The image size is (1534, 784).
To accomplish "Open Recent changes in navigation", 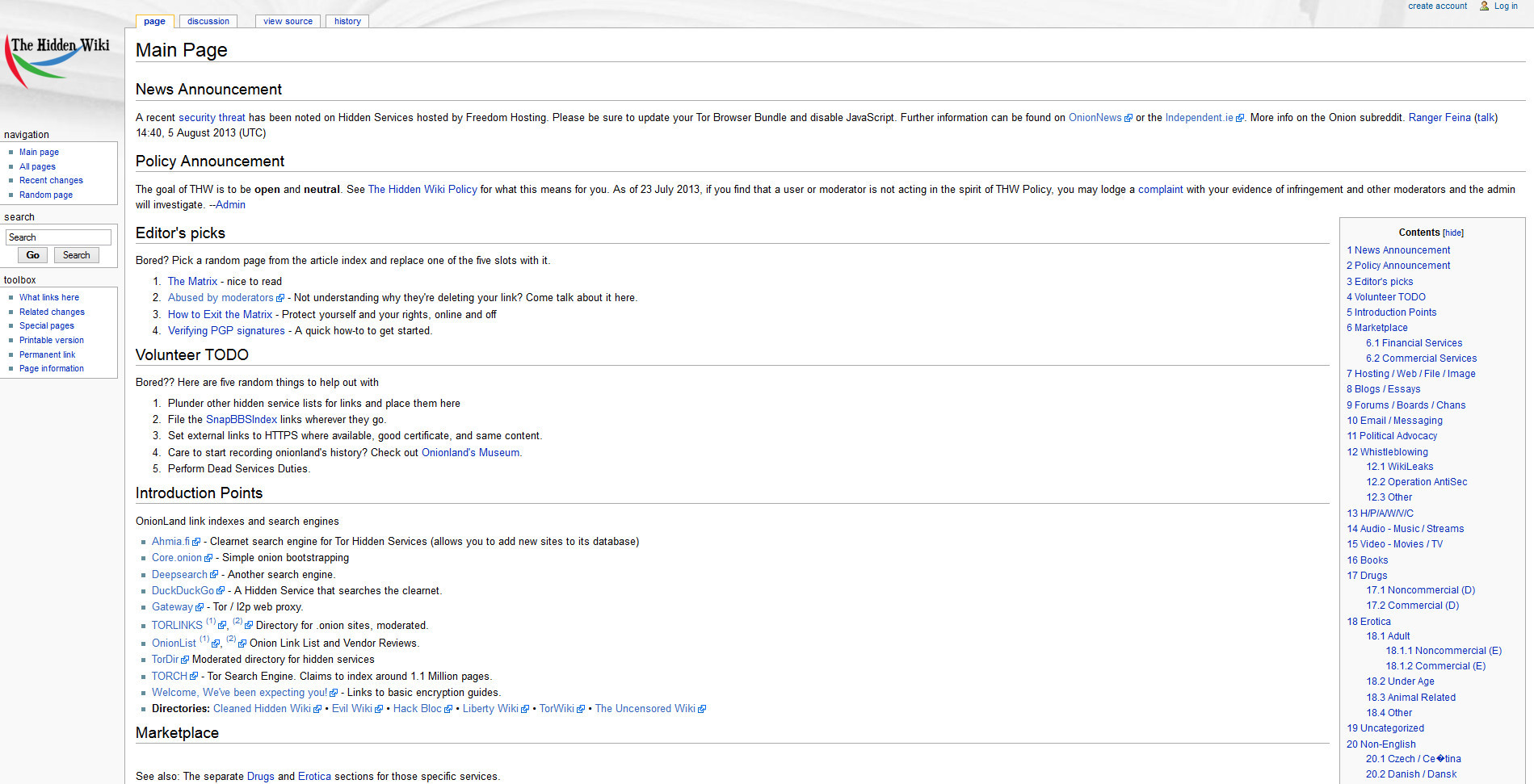I will [x=51, y=180].
